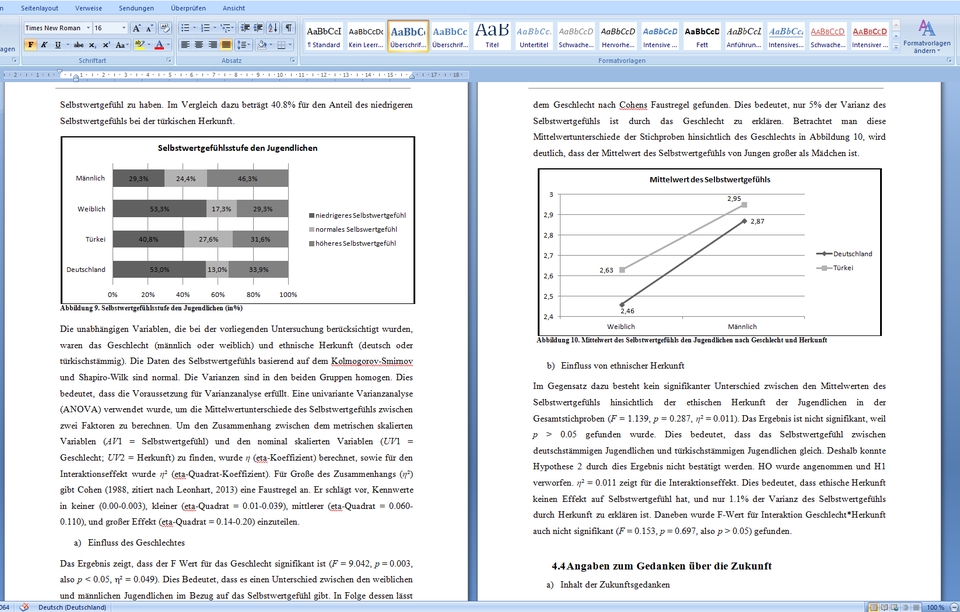Toggle underline formatting

point(58,45)
